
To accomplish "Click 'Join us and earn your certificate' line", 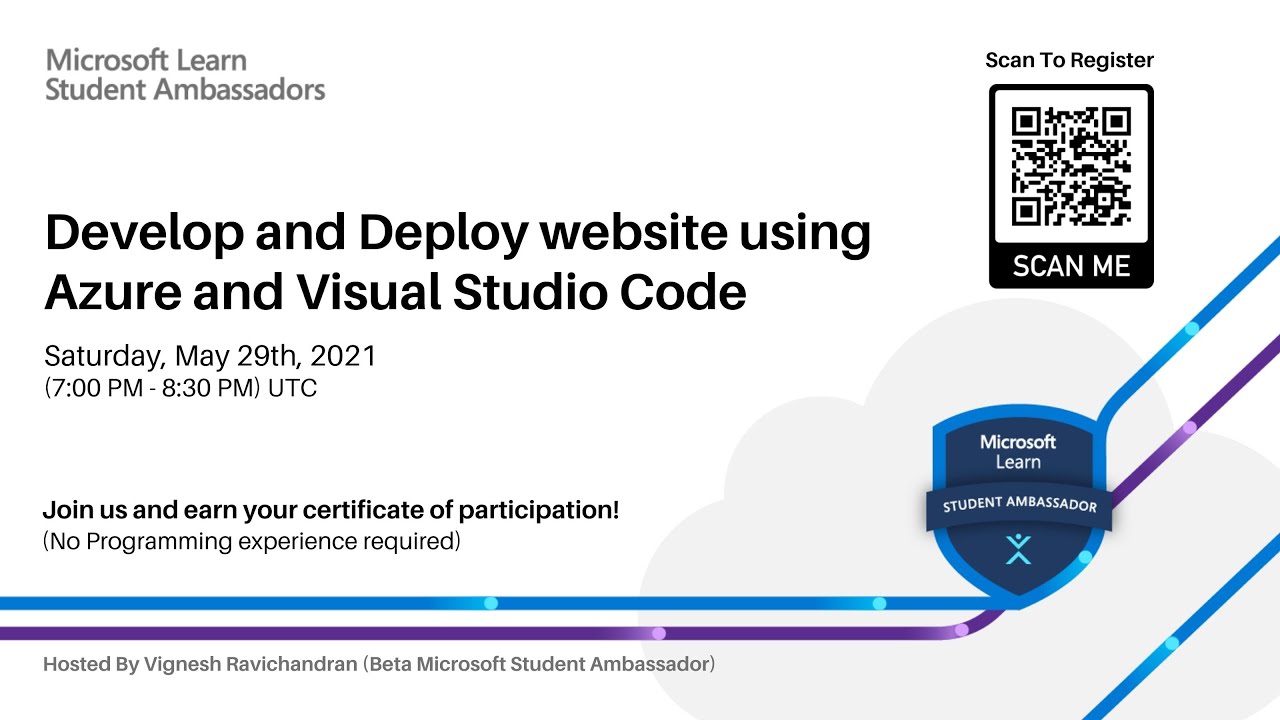I will [331, 510].
